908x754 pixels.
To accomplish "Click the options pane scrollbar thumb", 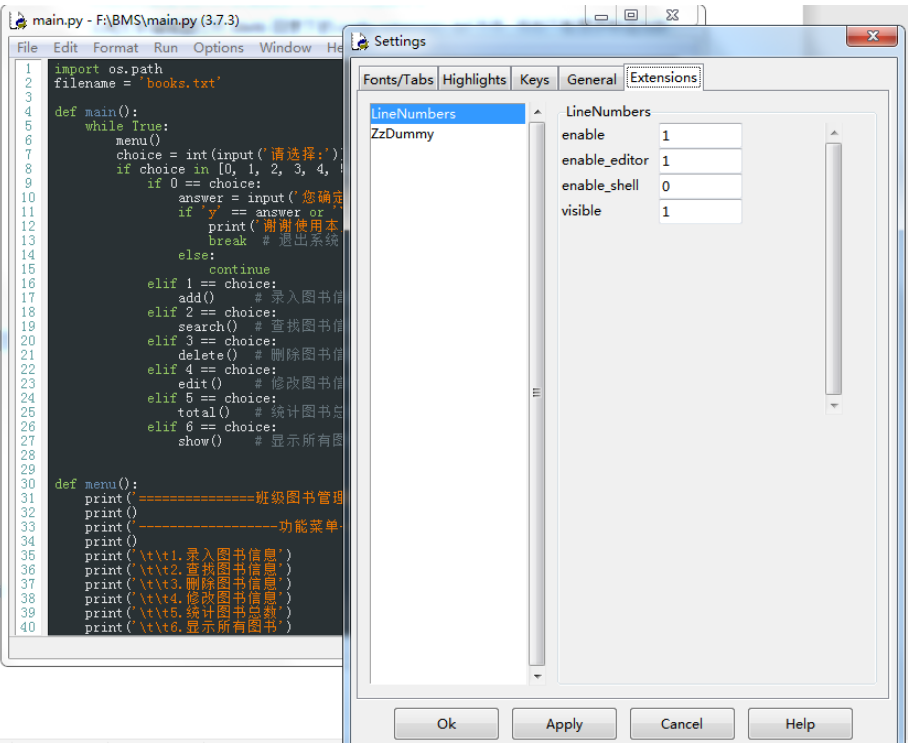I will coord(834,269).
